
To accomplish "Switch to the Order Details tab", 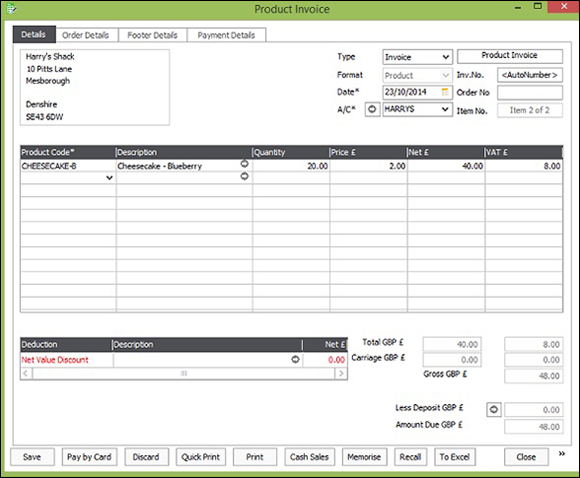I will tap(85, 35).
